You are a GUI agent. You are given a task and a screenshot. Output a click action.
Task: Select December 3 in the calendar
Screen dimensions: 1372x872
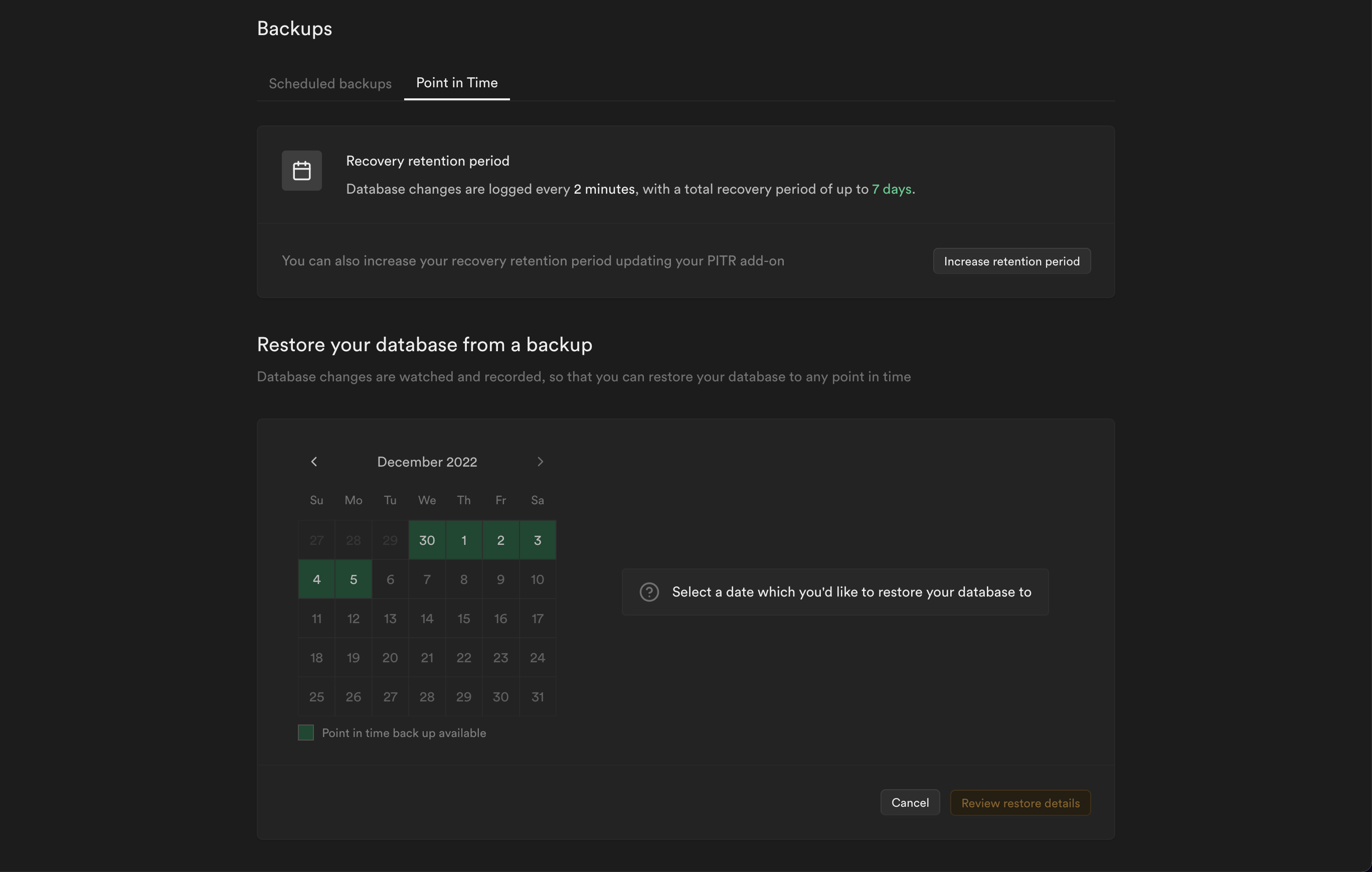(537, 540)
